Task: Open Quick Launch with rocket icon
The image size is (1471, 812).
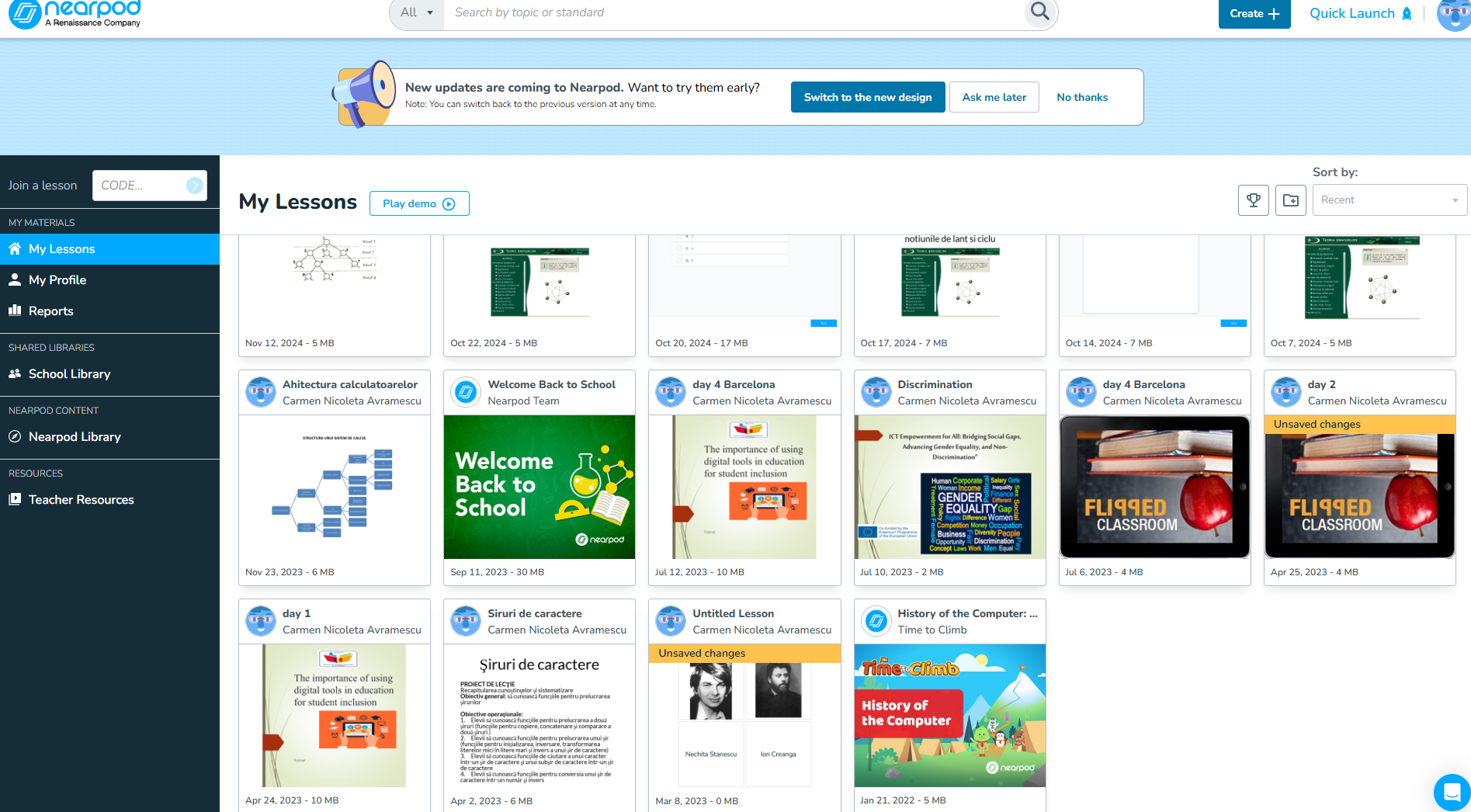Action: pos(1360,13)
